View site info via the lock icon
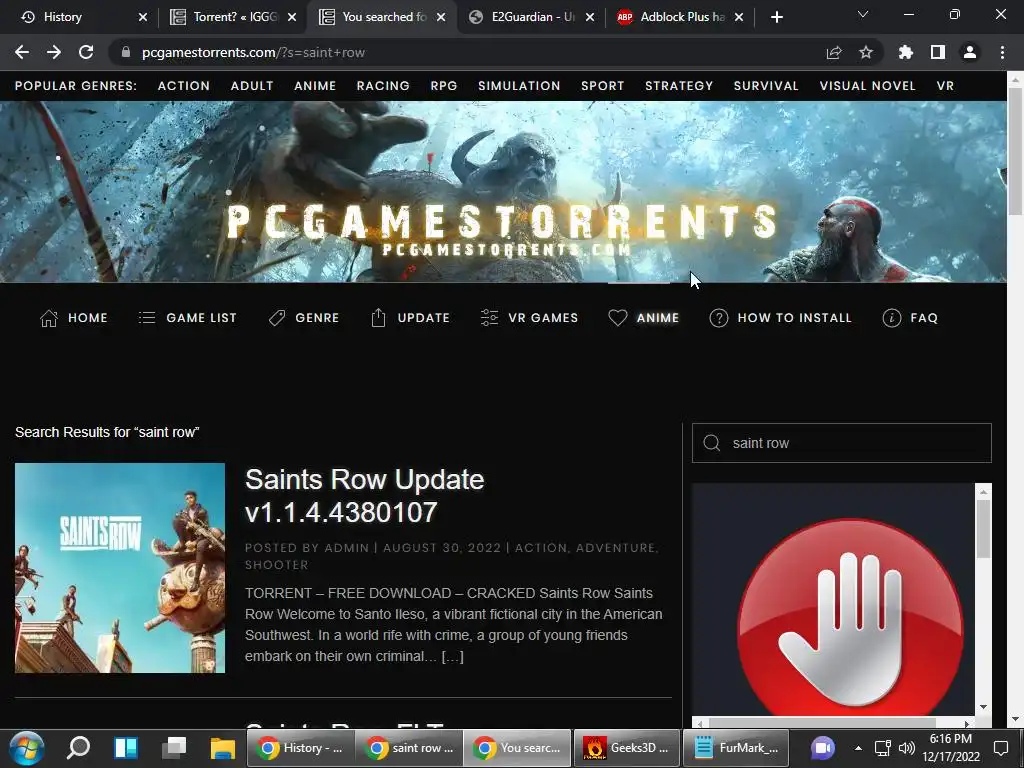 click(126, 52)
